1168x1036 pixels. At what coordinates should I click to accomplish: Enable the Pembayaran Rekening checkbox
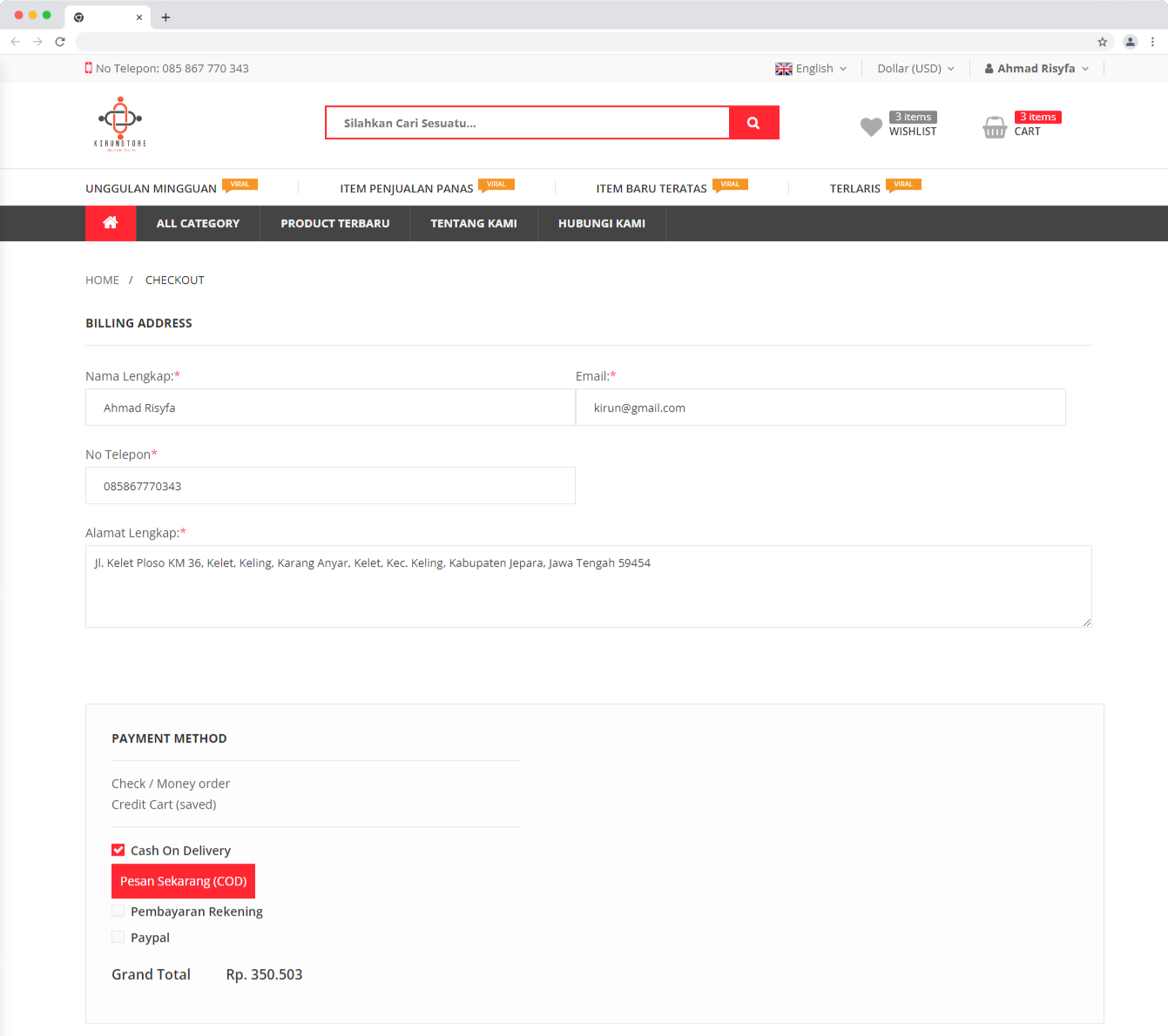pos(118,911)
